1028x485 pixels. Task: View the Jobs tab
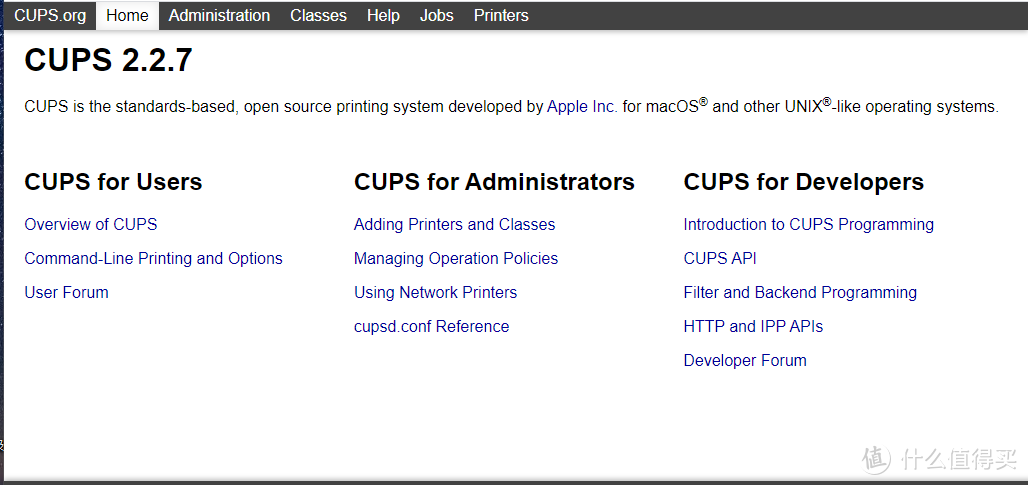(437, 16)
